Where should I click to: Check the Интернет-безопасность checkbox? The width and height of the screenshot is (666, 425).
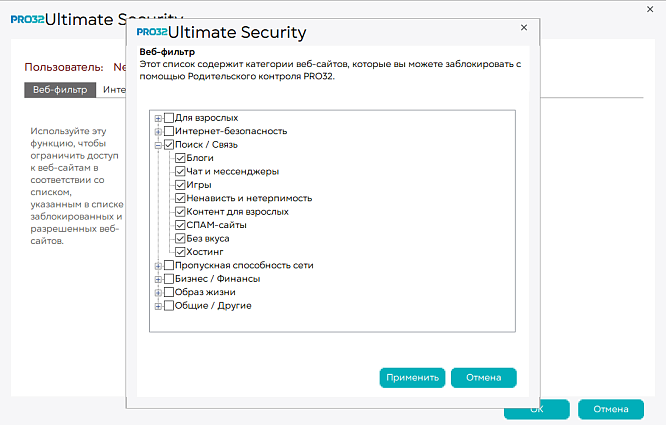click(169, 131)
